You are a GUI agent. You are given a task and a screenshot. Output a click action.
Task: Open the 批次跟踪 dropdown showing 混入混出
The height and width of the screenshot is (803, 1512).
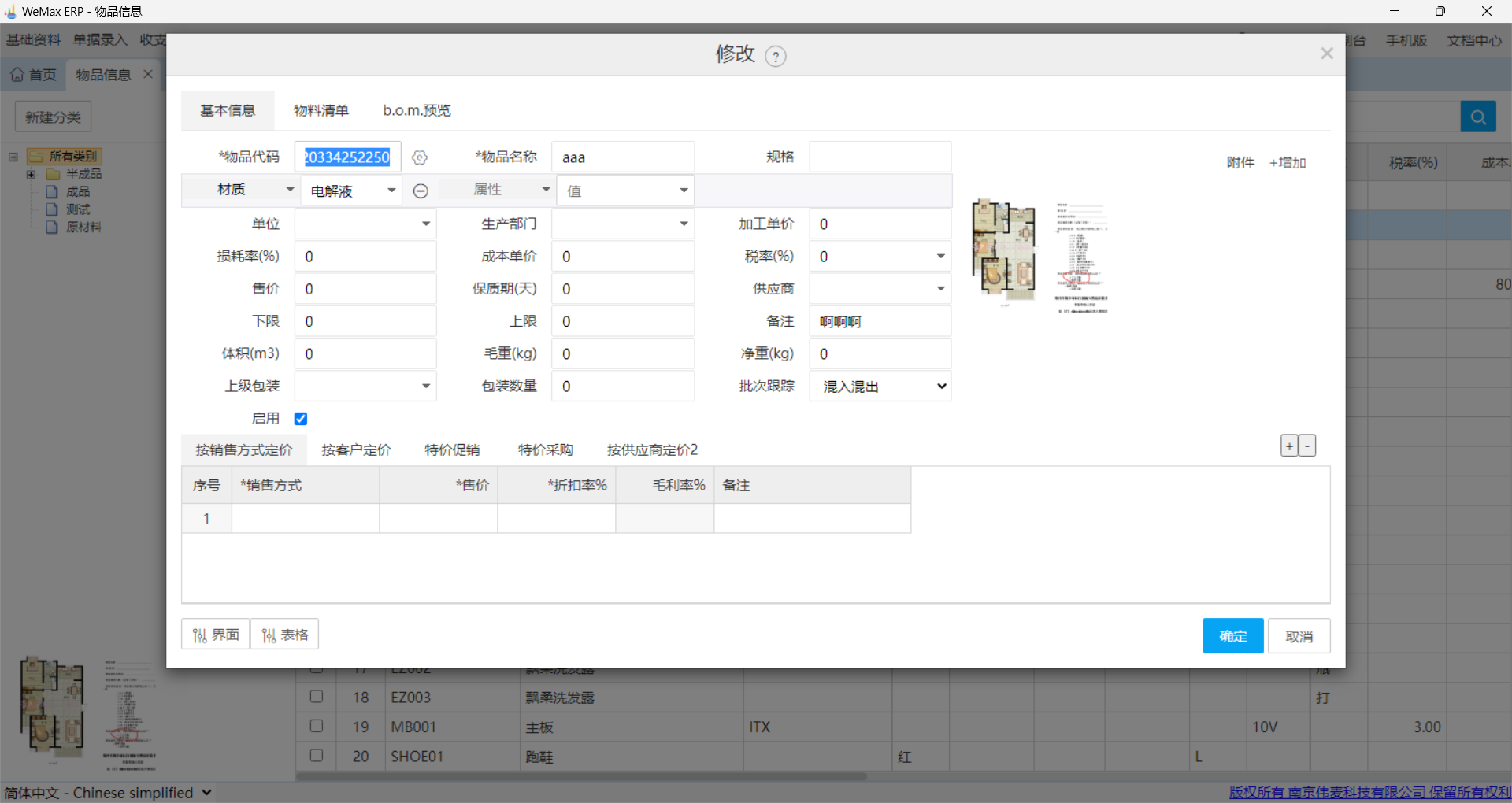coord(880,386)
